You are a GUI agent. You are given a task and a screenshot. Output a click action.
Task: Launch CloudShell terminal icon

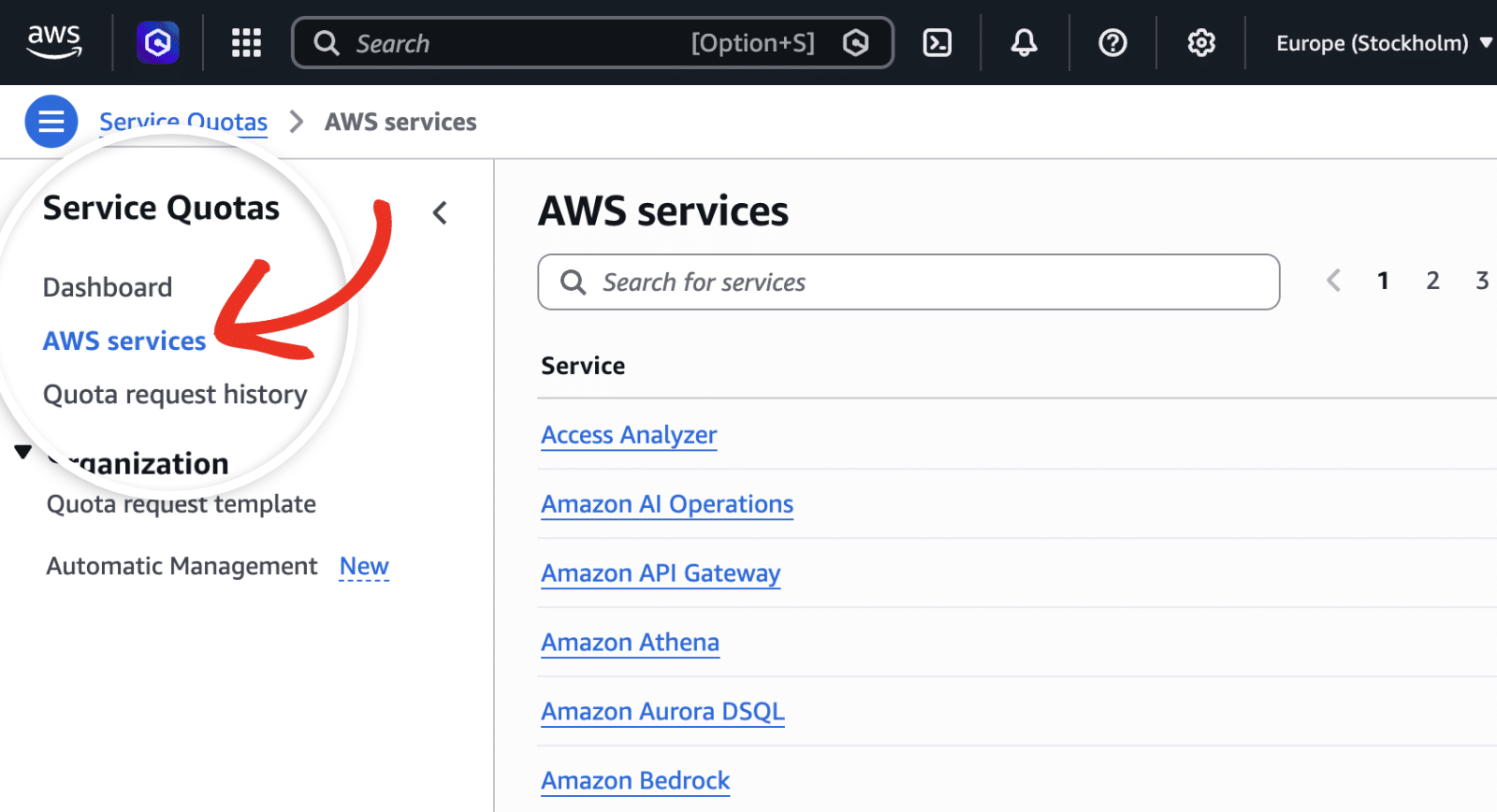[x=937, y=43]
